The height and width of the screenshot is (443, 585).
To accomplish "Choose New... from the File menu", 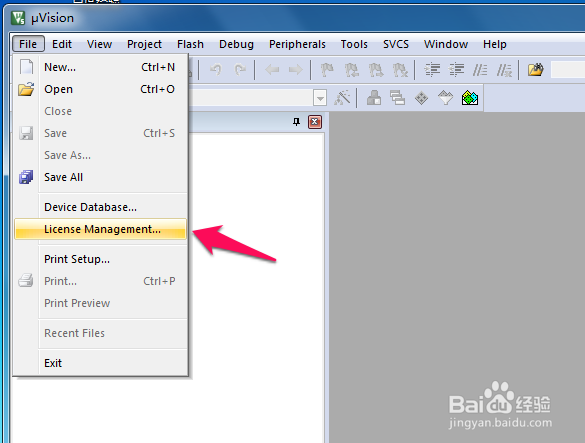I will 100,67.
